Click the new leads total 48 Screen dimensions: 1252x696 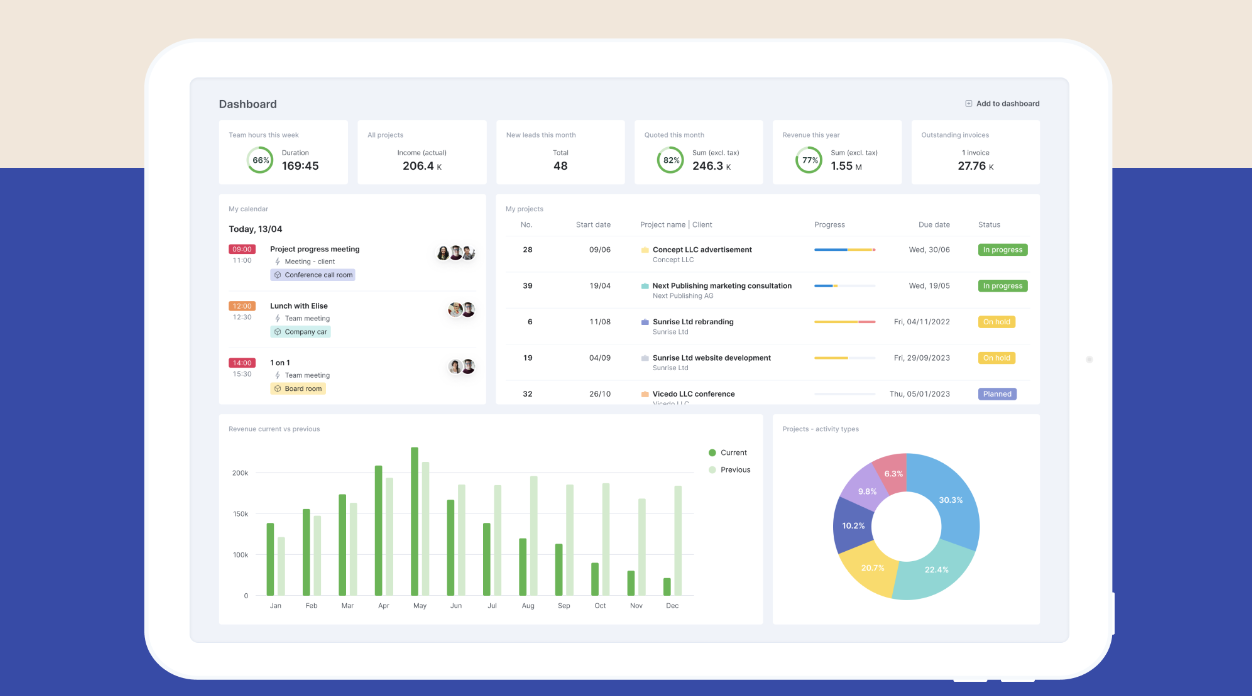coord(560,166)
